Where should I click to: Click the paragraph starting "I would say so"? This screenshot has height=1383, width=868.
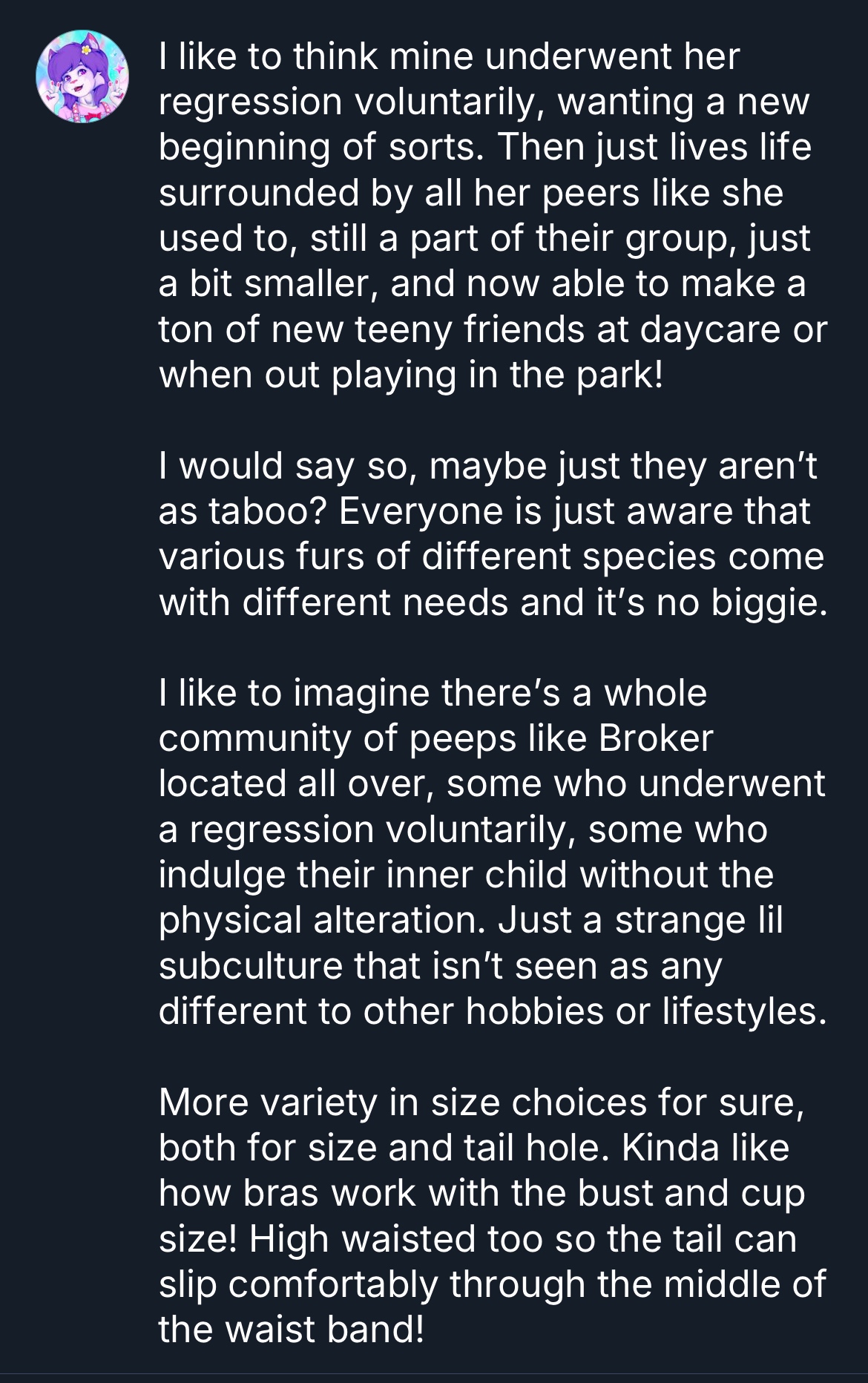(x=490, y=533)
